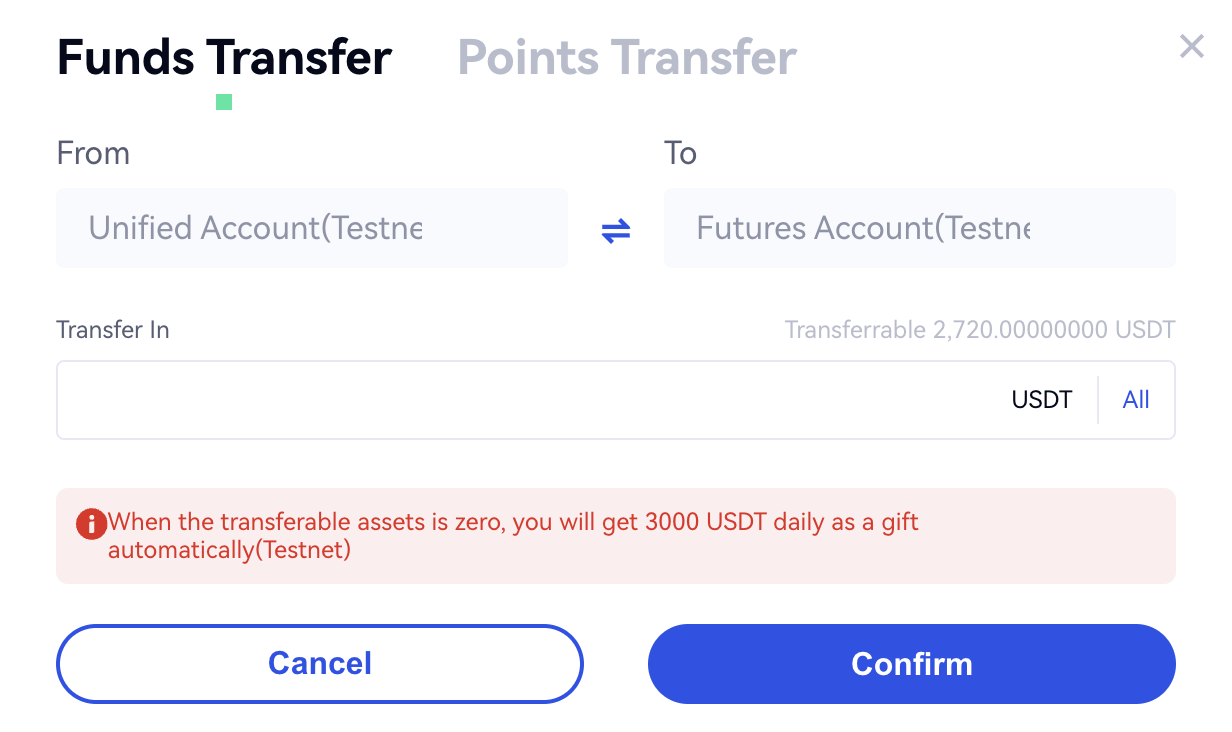Click the red info icon in notice
The width and height of the screenshot is (1232, 732).
pyautogui.click(x=91, y=523)
